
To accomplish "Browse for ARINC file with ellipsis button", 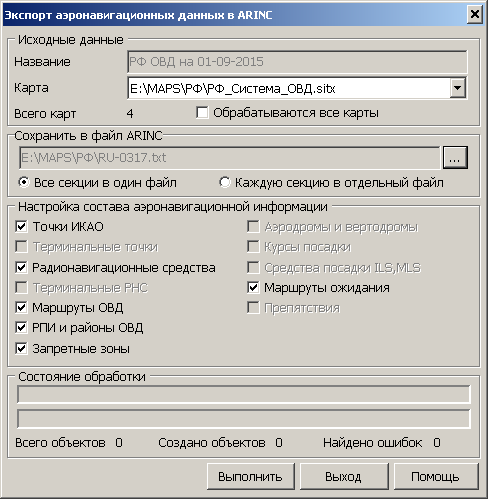I will (455, 157).
